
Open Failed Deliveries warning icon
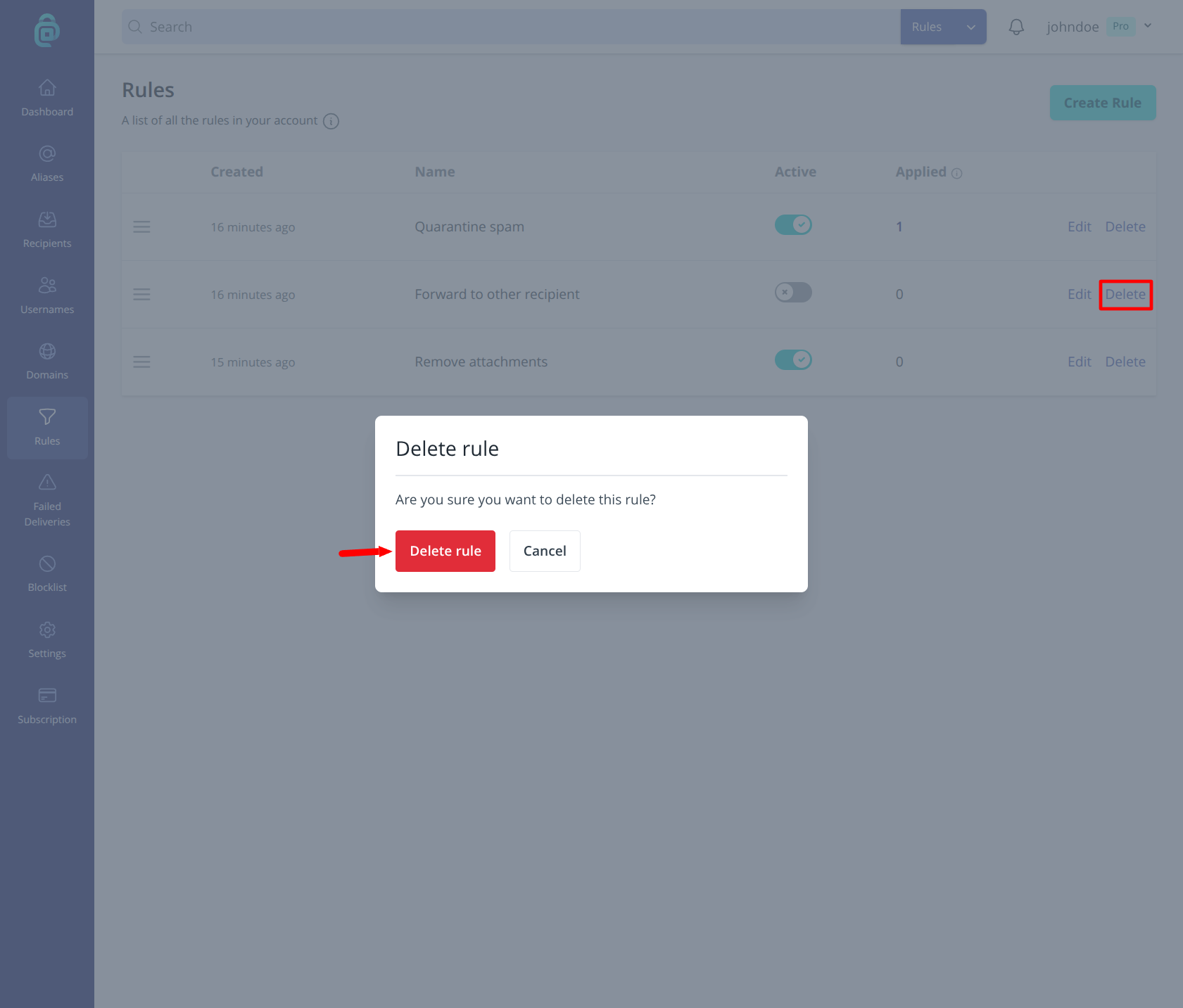[47, 483]
